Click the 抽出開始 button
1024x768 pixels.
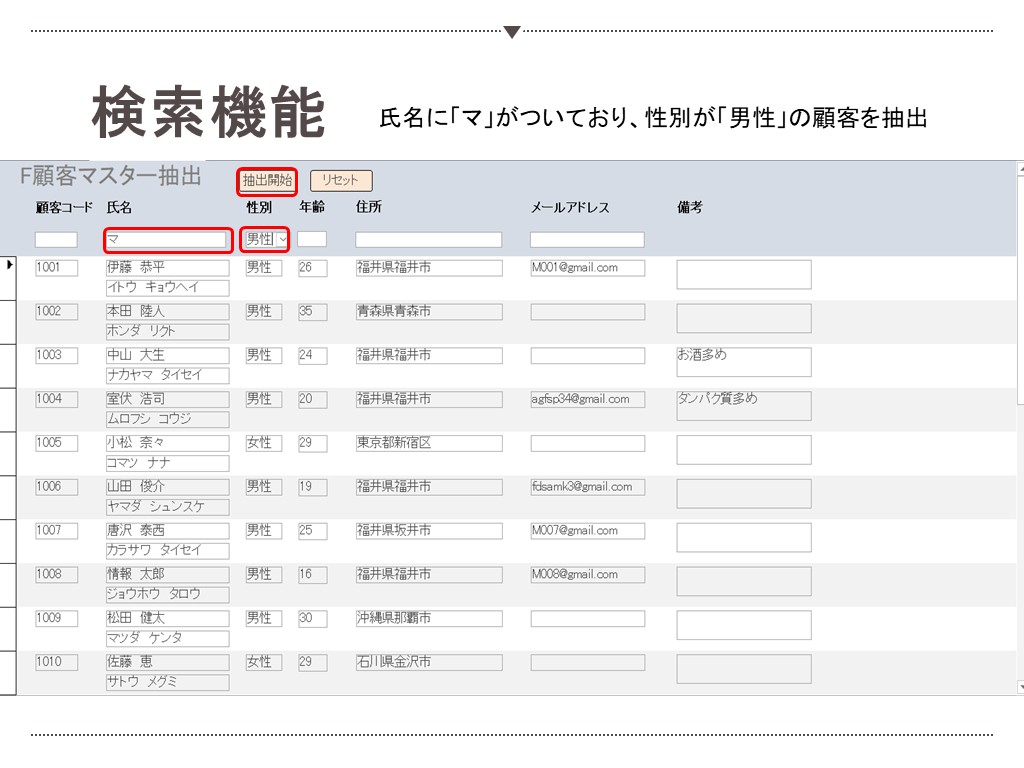click(267, 181)
